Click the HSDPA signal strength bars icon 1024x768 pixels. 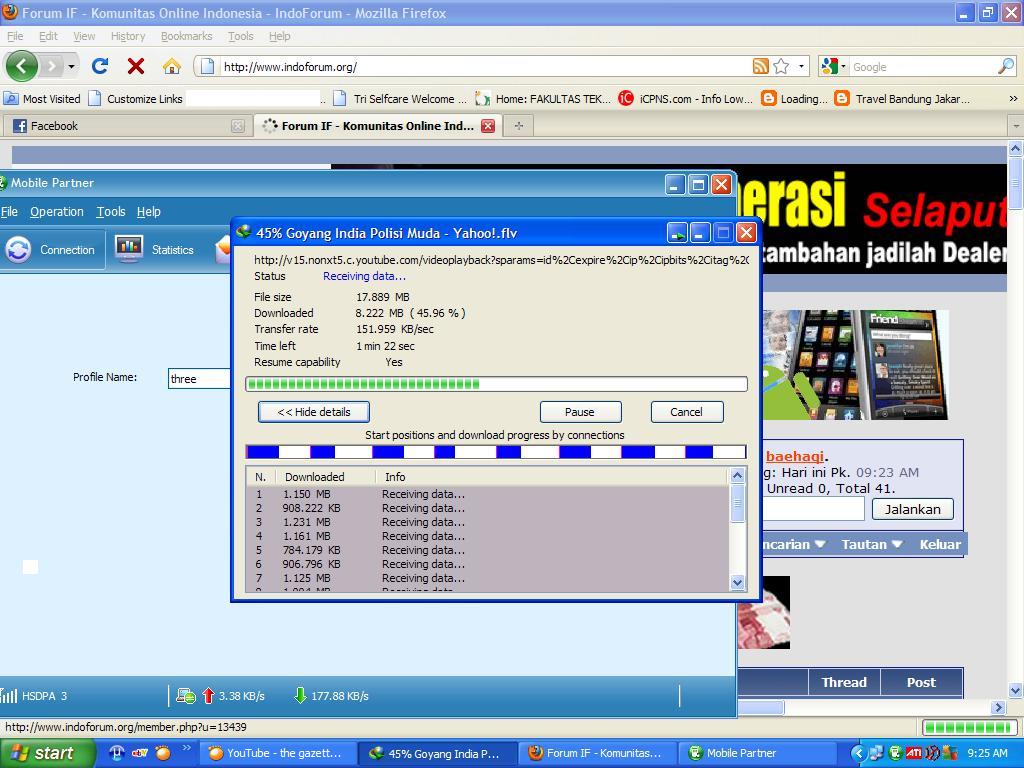(8, 696)
